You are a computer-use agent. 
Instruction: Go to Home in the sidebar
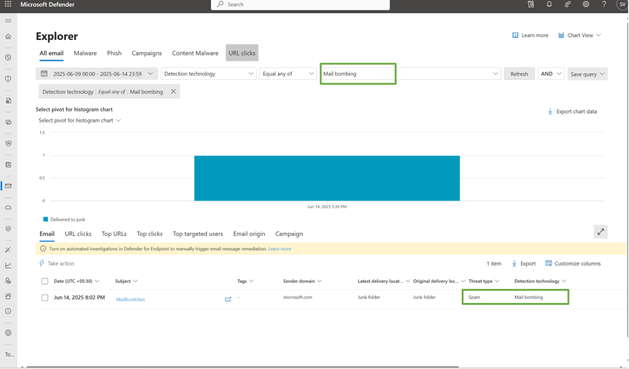(x=8, y=36)
